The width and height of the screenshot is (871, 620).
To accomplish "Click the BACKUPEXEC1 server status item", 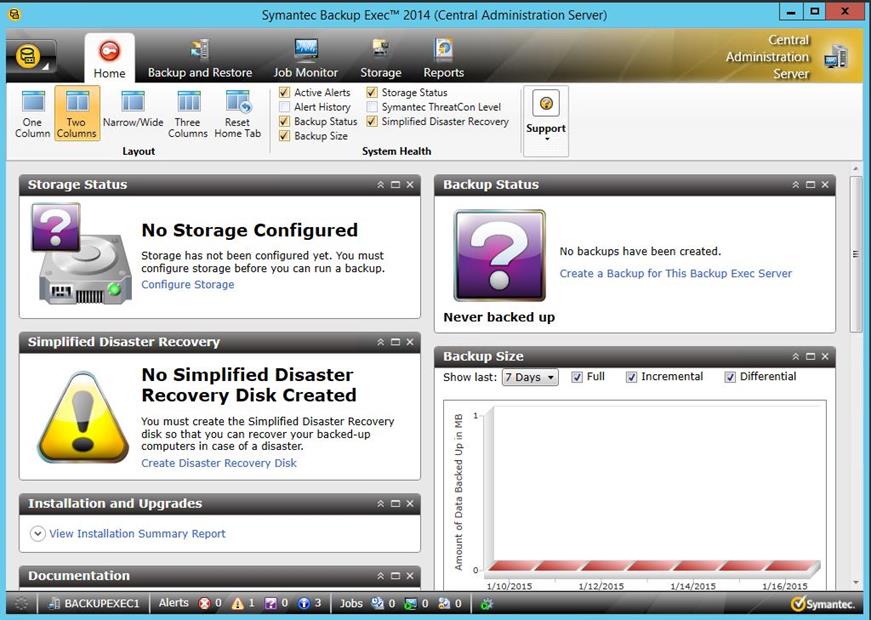I will pos(93,603).
